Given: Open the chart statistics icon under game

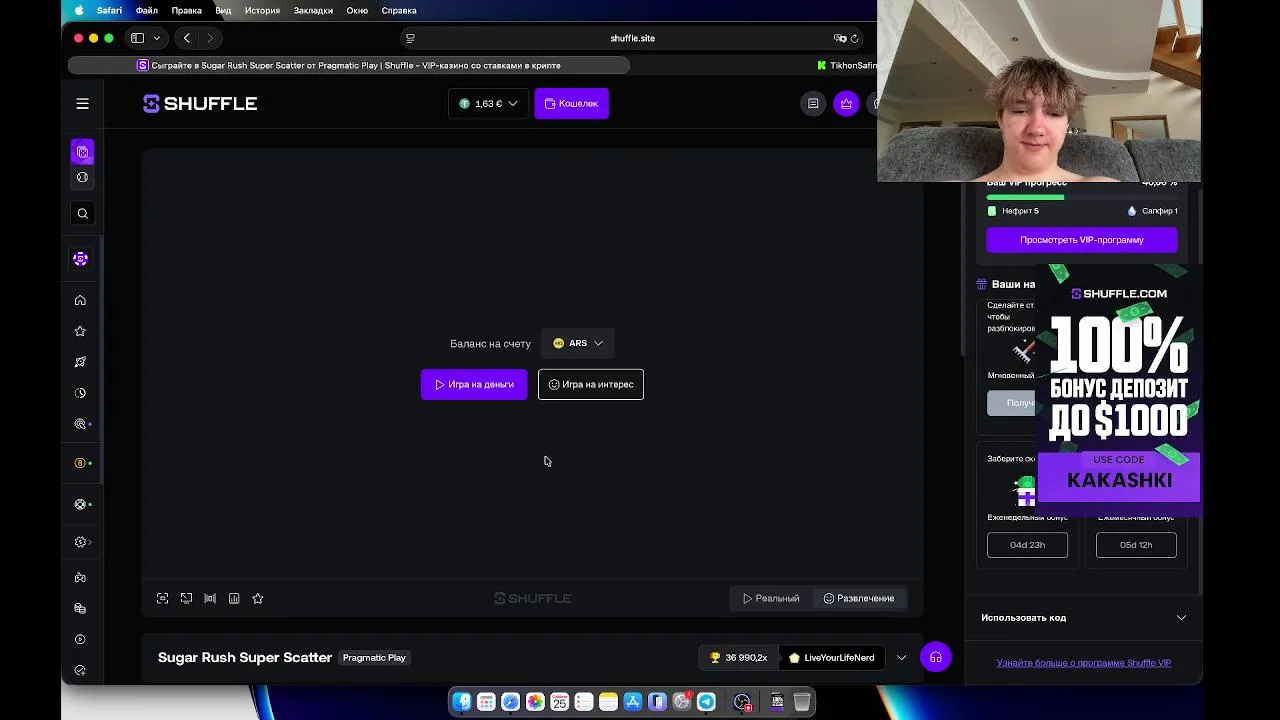Looking at the screenshot, I should pyautogui.click(x=234, y=599).
